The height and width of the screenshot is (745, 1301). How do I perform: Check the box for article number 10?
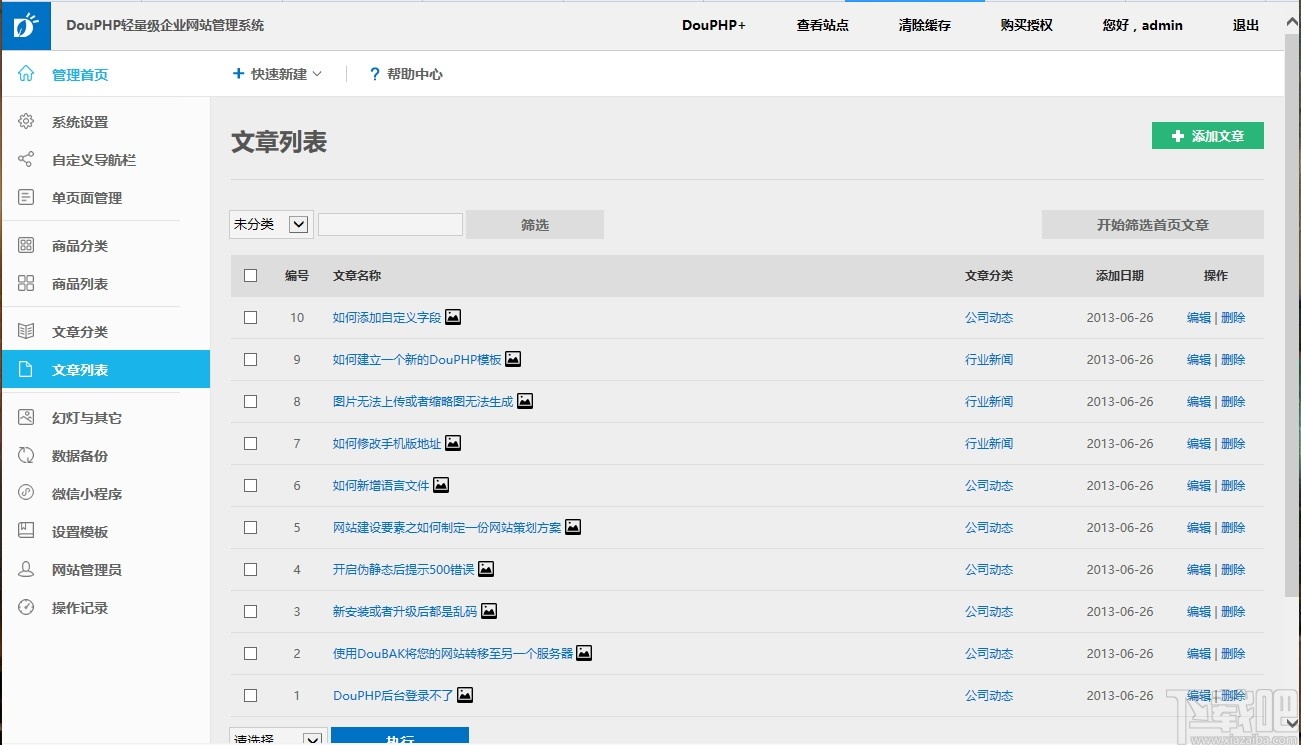(250, 317)
